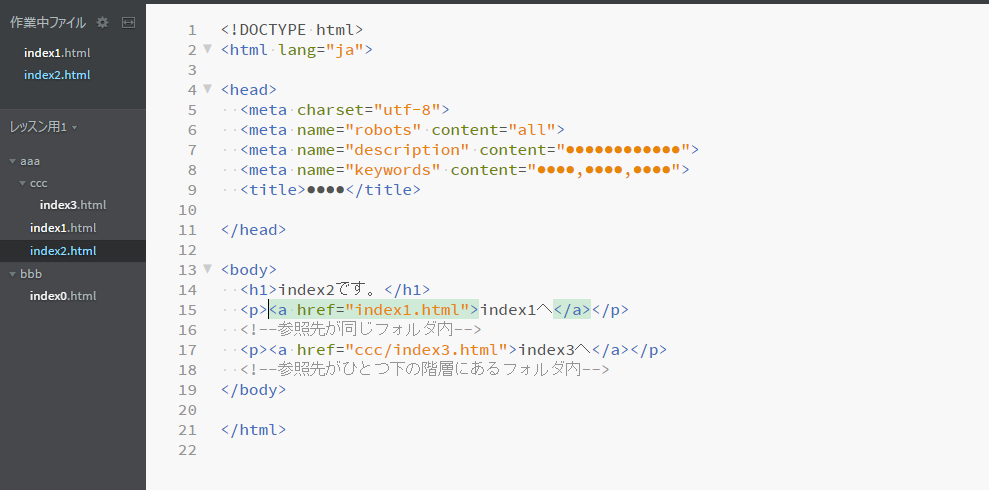Click the ccc/index3.html href value in code
Viewport: 989px width, 490px height.
point(428,350)
